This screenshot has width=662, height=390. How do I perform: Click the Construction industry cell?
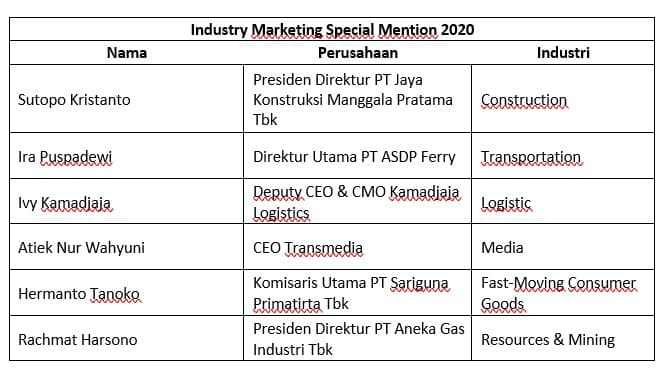[x=563, y=99]
